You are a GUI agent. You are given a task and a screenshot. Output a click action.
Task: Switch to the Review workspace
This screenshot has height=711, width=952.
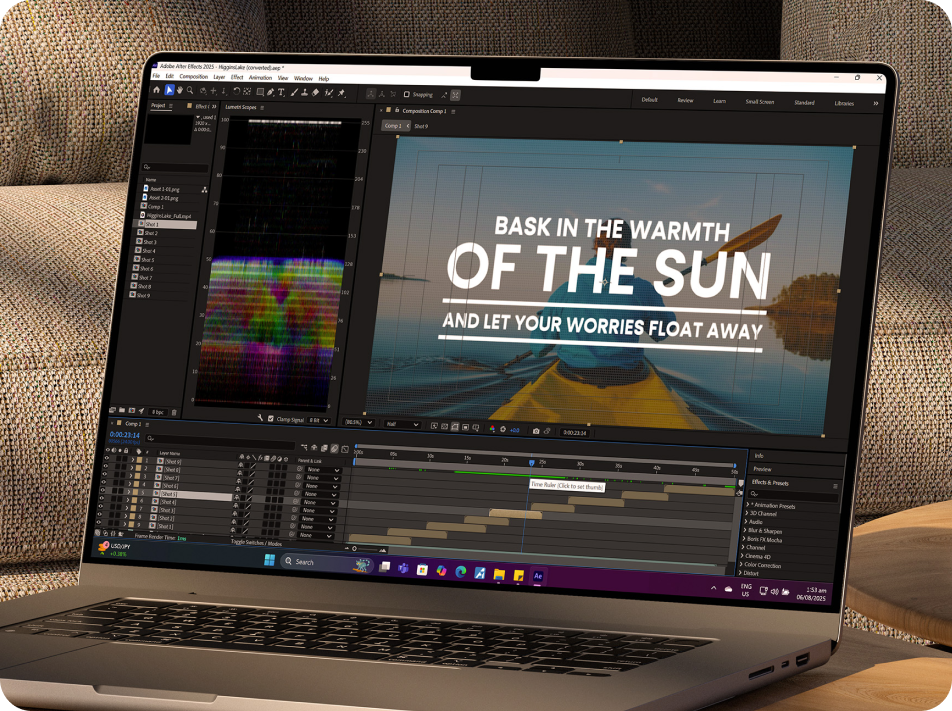[x=685, y=100]
